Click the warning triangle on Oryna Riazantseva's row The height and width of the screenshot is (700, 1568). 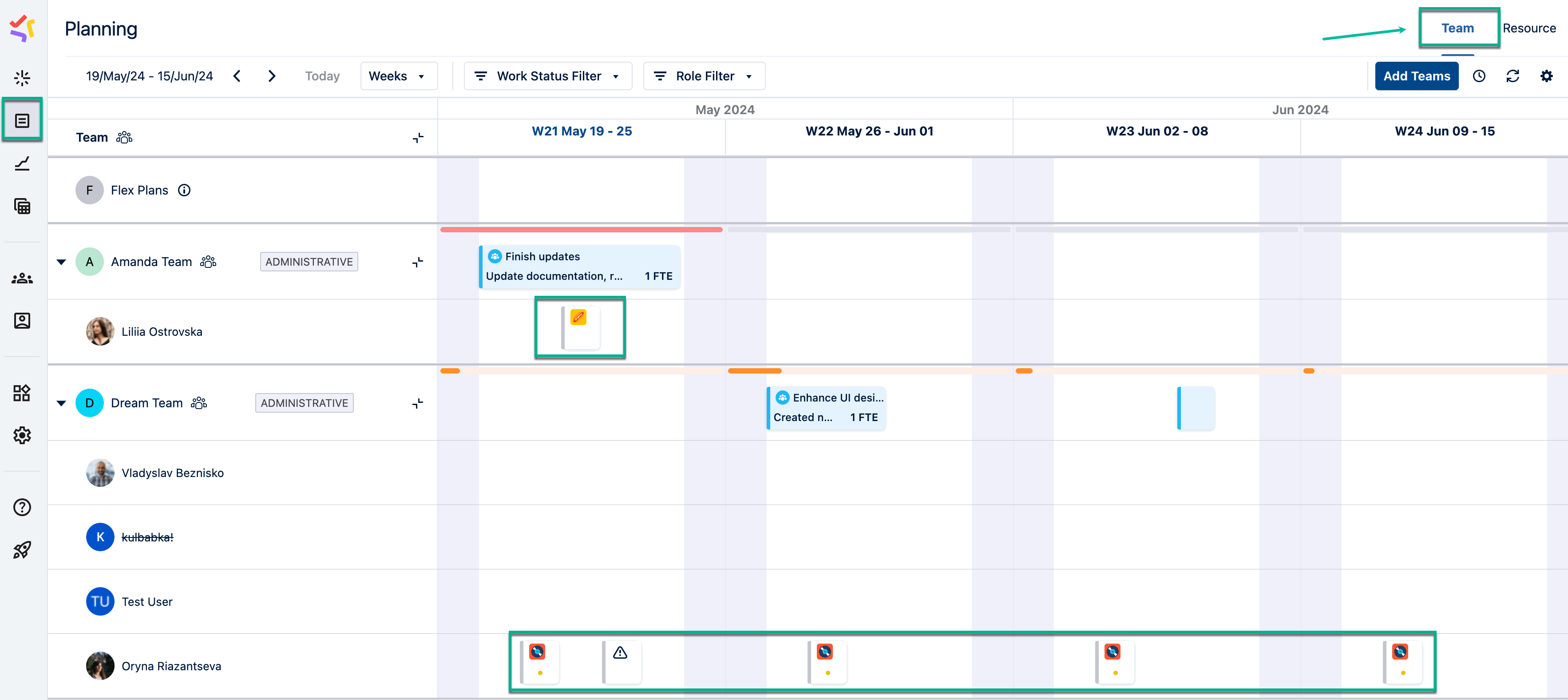click(x=620, y=653)
